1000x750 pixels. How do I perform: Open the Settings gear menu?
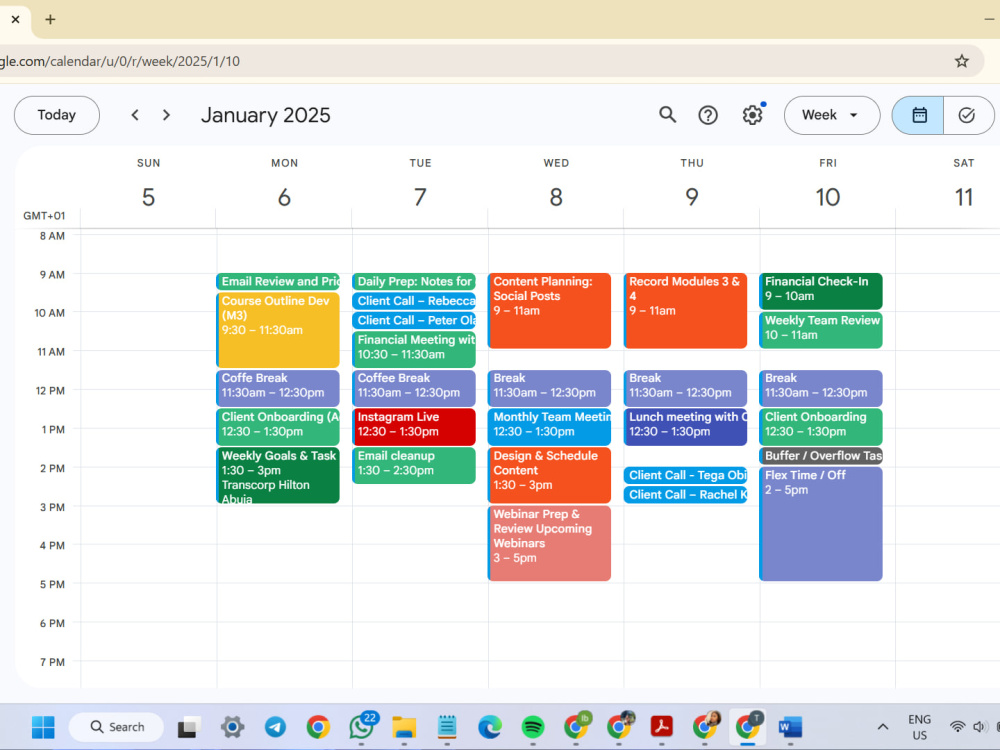click(x=753, y=115)
